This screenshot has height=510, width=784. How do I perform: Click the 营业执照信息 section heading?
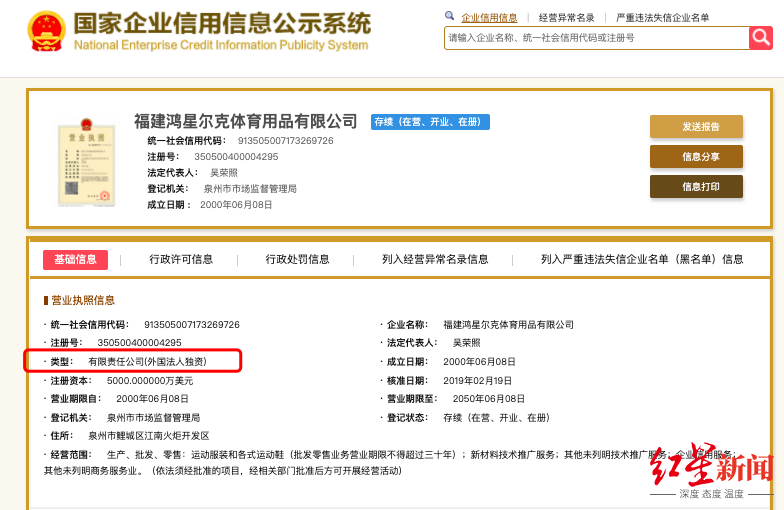[83, 300]
